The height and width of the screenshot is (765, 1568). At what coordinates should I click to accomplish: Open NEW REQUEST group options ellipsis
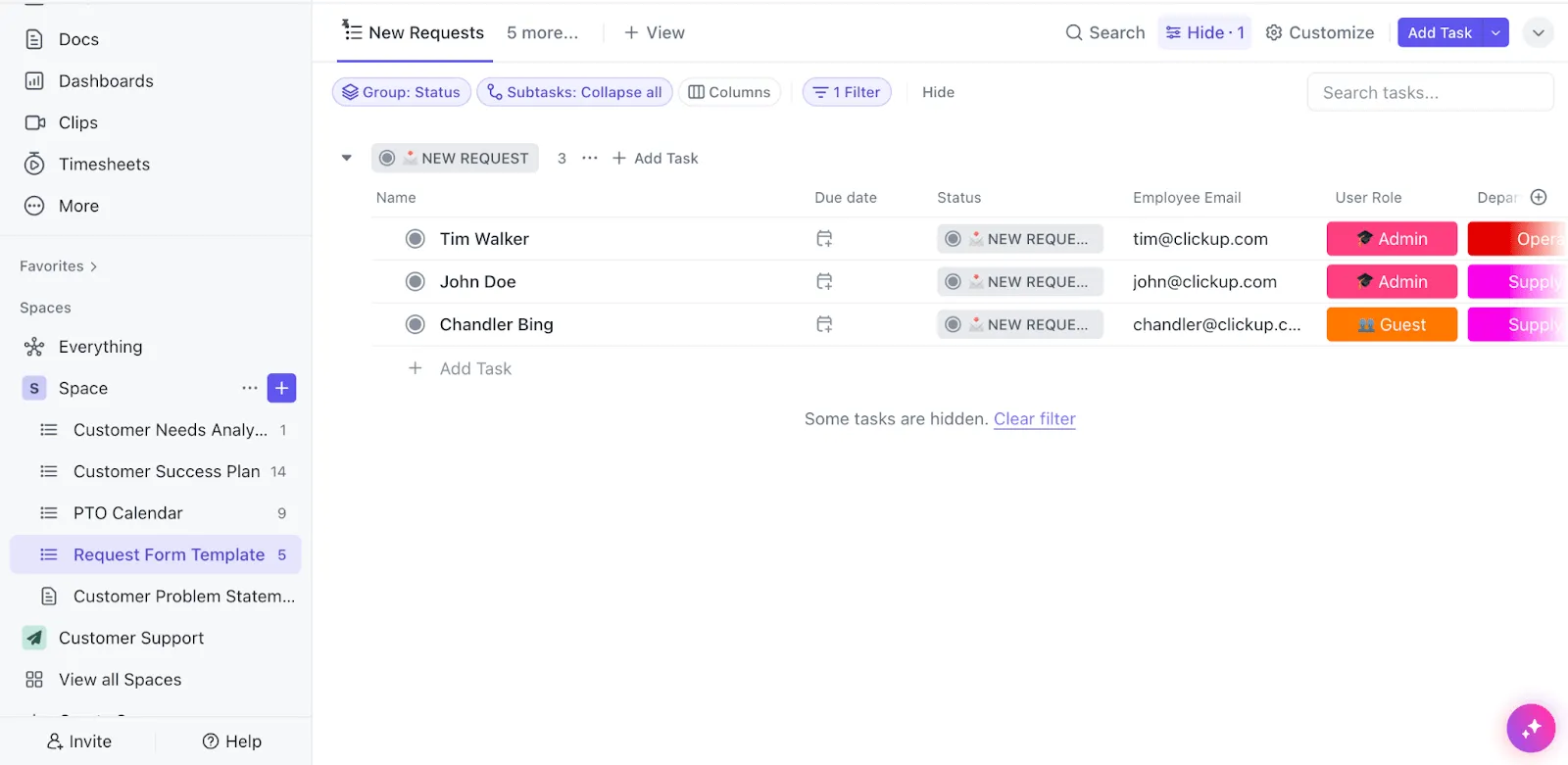click(x=590, y=158)
